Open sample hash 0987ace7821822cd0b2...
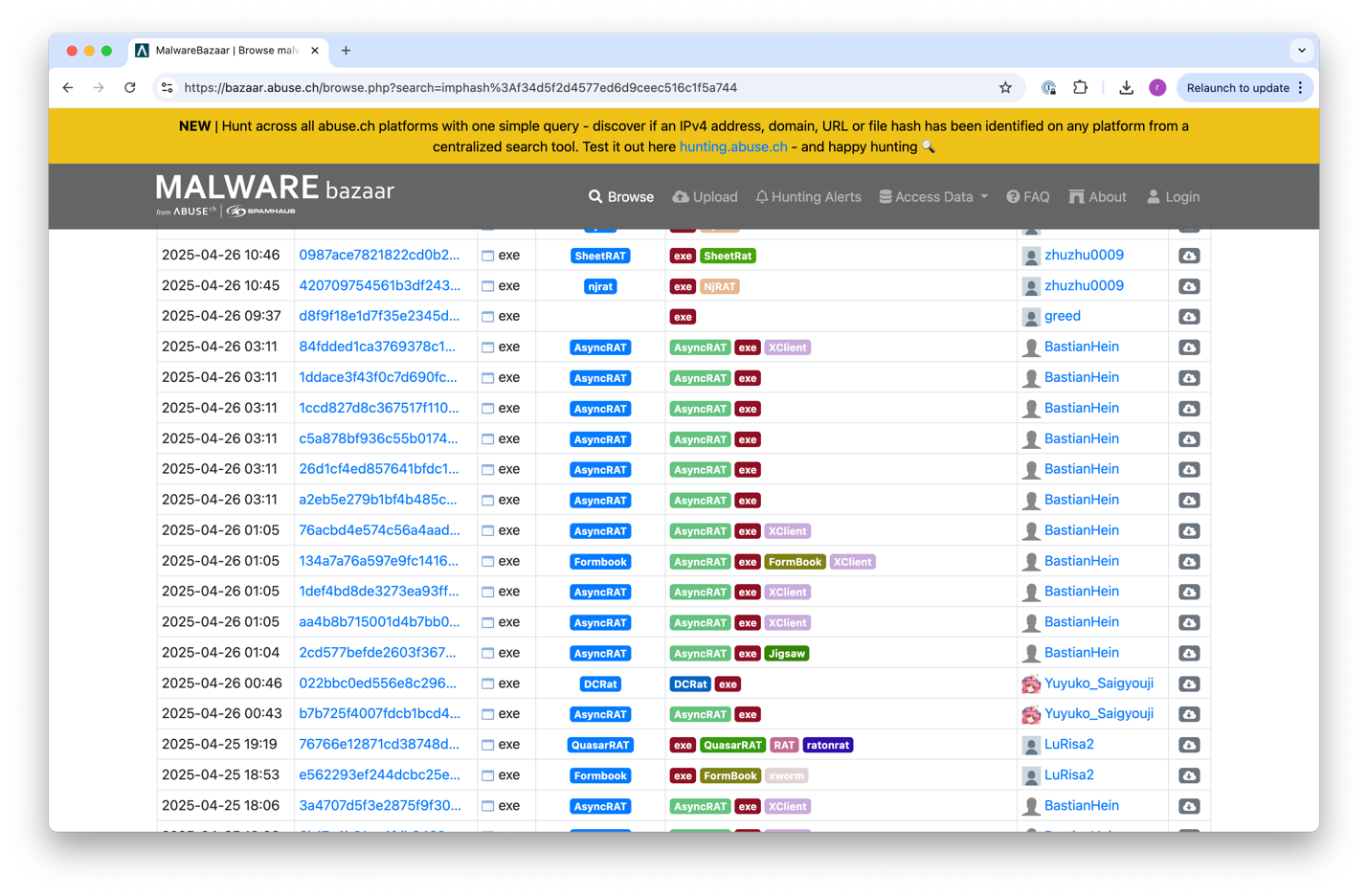Image resolution: width=1368 pixels, height=896 pixels. (379, 256)
